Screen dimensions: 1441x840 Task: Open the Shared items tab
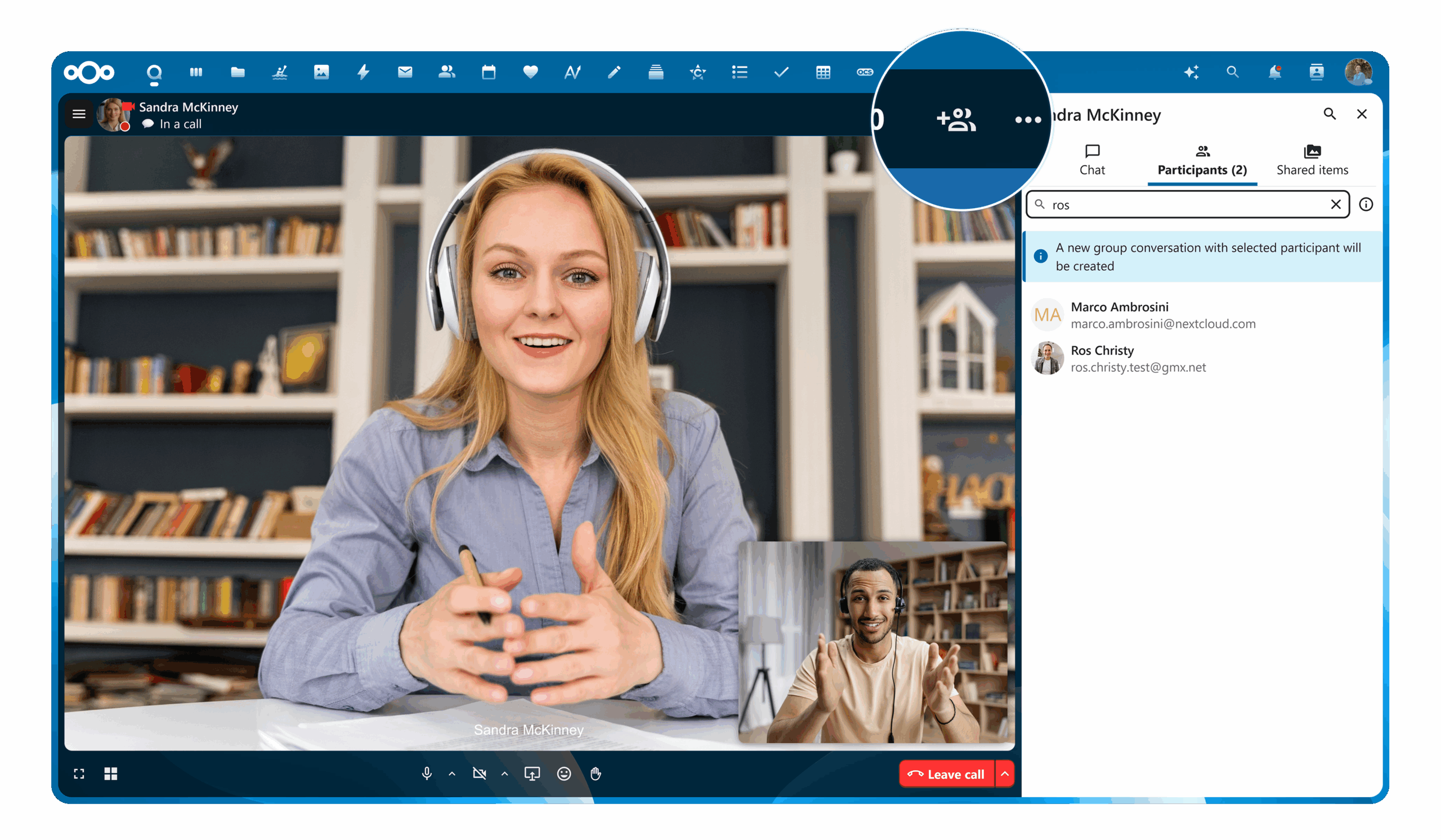1312,160
